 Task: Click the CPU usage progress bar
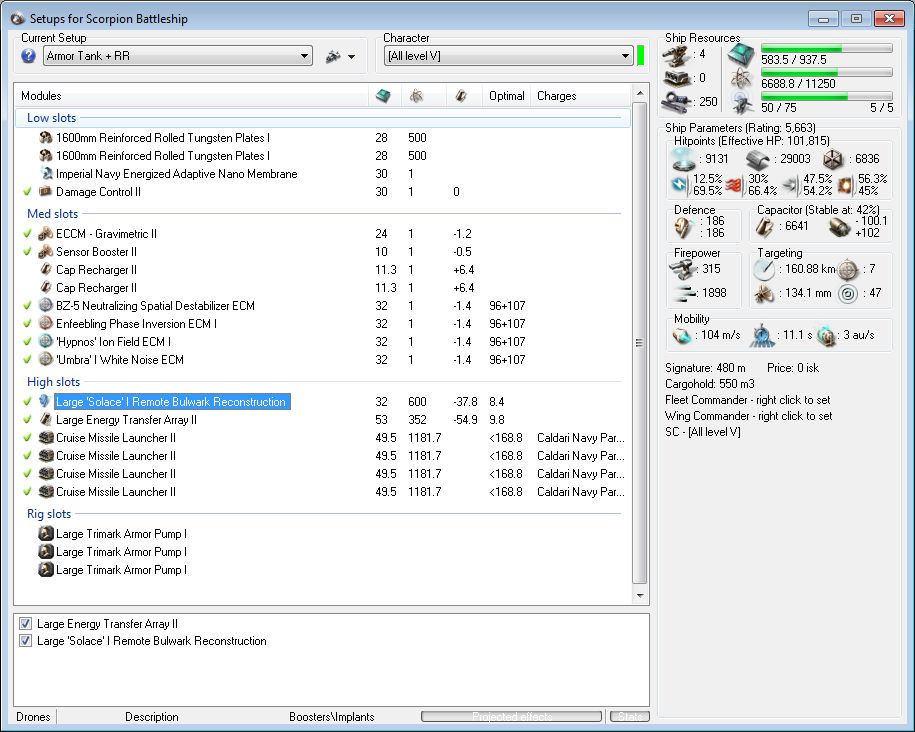(827, 48)
